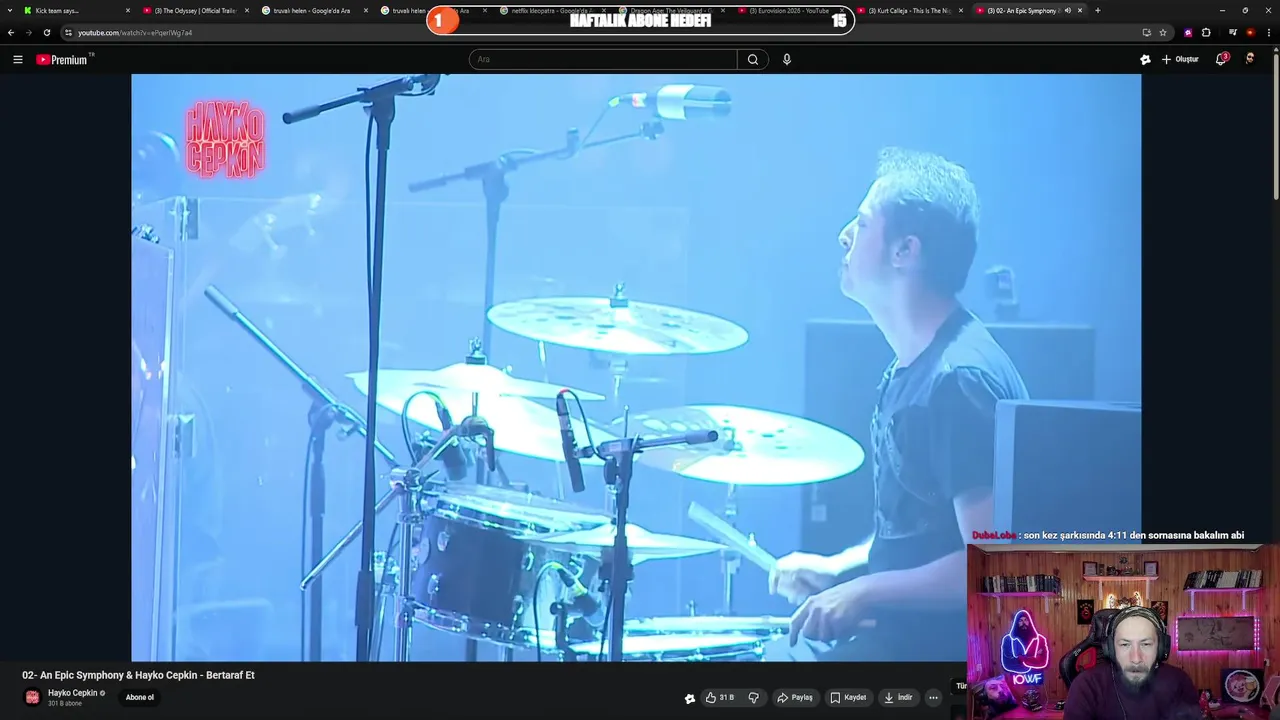Click the Haftalık Abone Hedefi overlay bar
Viewport: 1280px width, 720px height.
tap(640, 20)
